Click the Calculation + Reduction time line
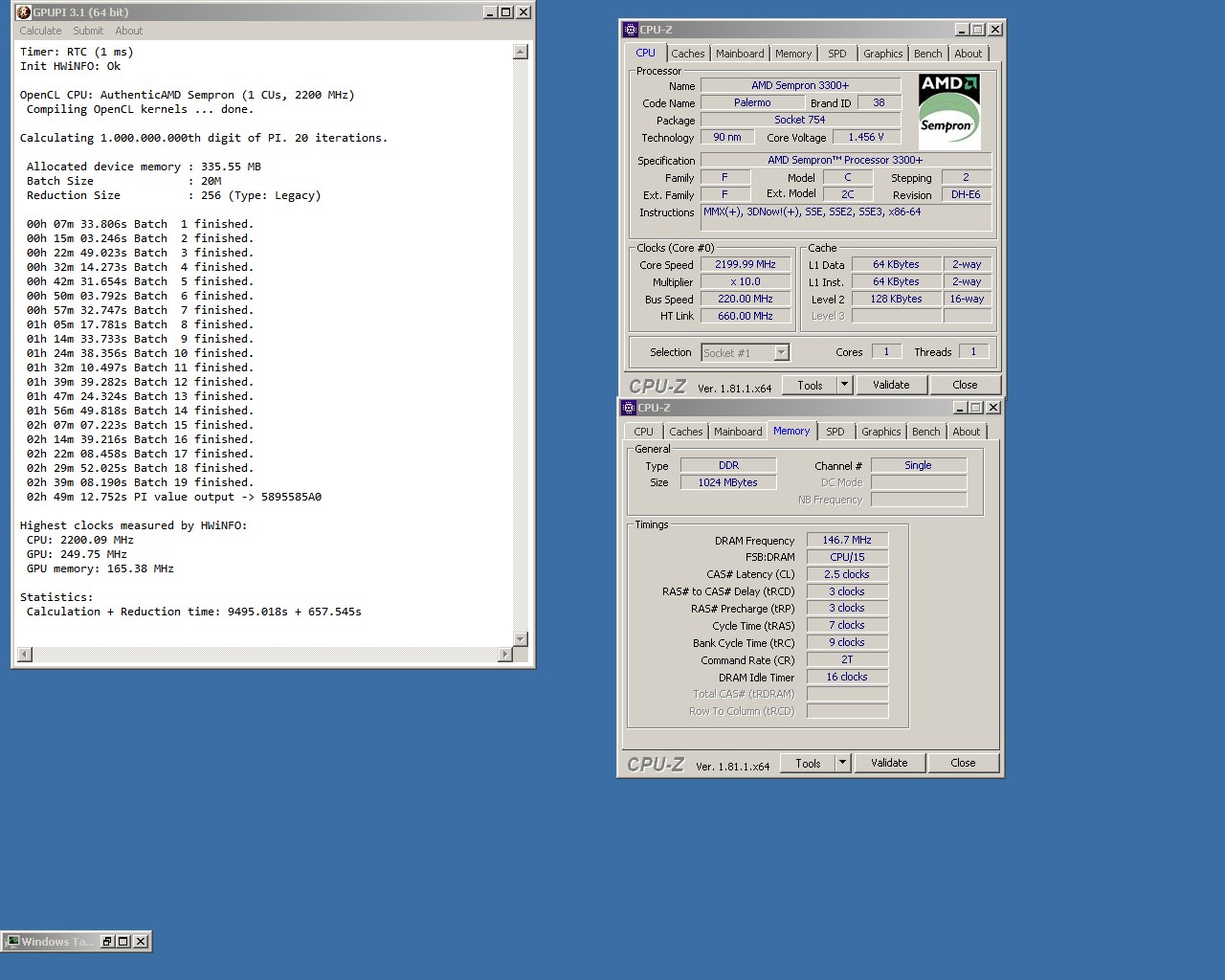Image resolution: width=1225 pixels, height=980 pixels. point(194,612)
